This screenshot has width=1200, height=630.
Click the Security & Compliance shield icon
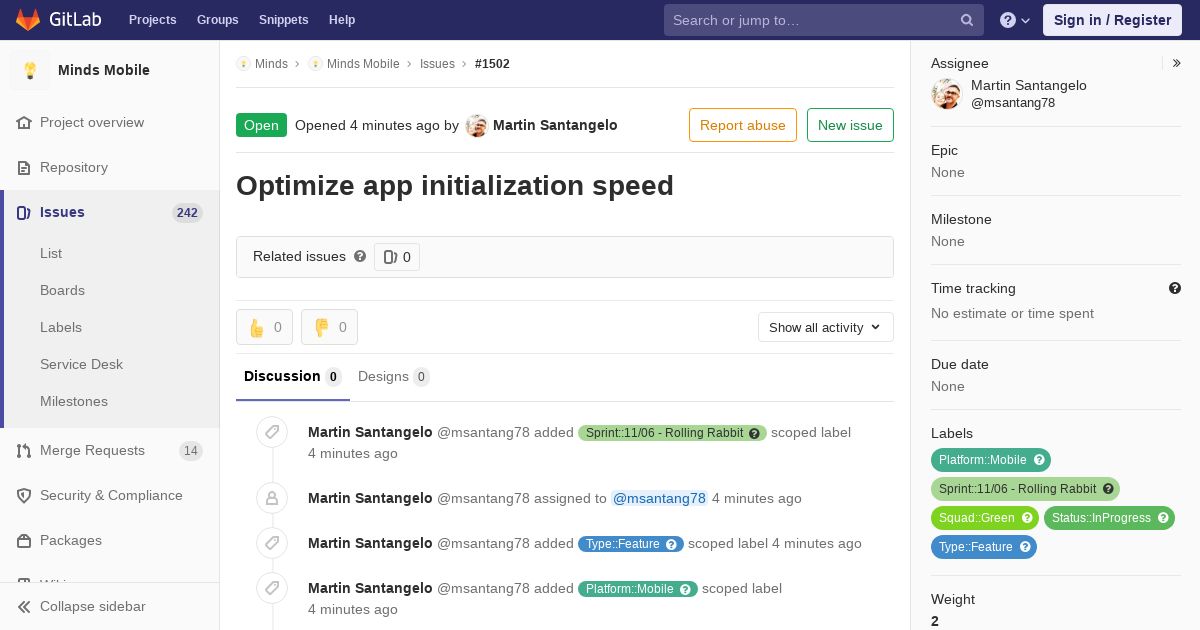click(24, 495)
